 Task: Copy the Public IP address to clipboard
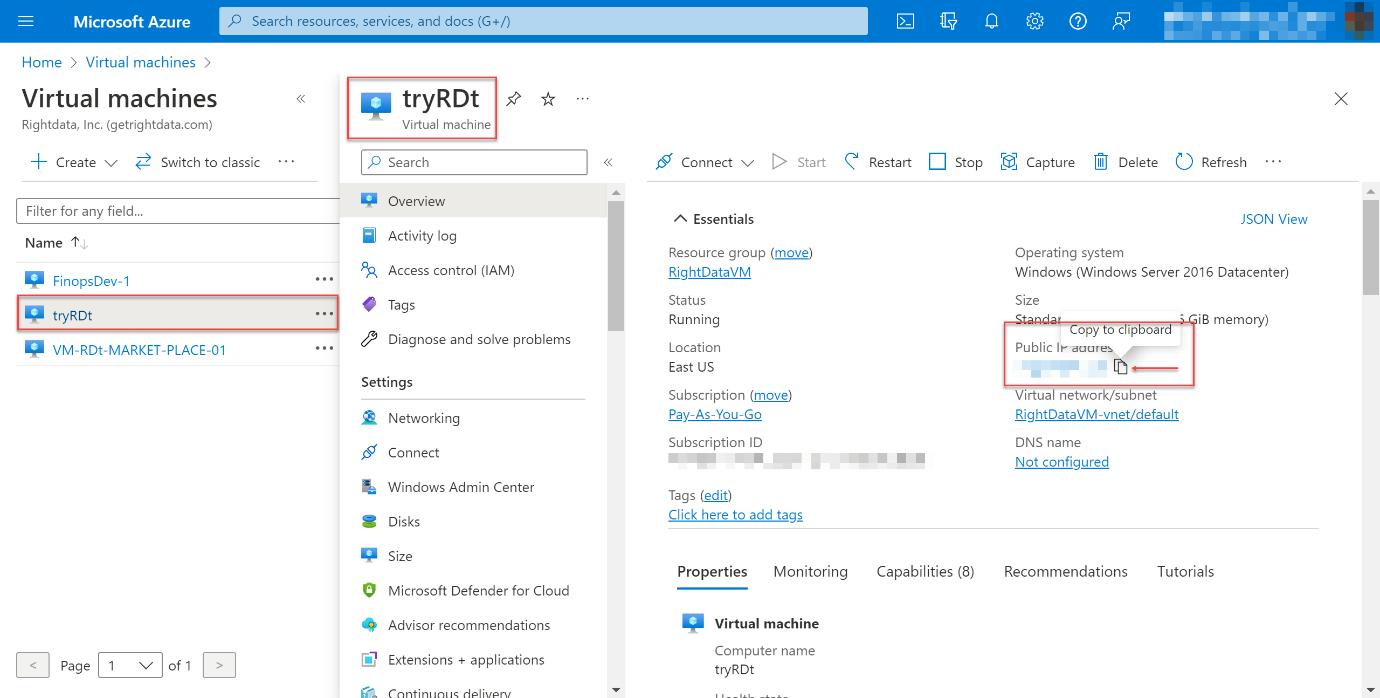point(1120,366)
